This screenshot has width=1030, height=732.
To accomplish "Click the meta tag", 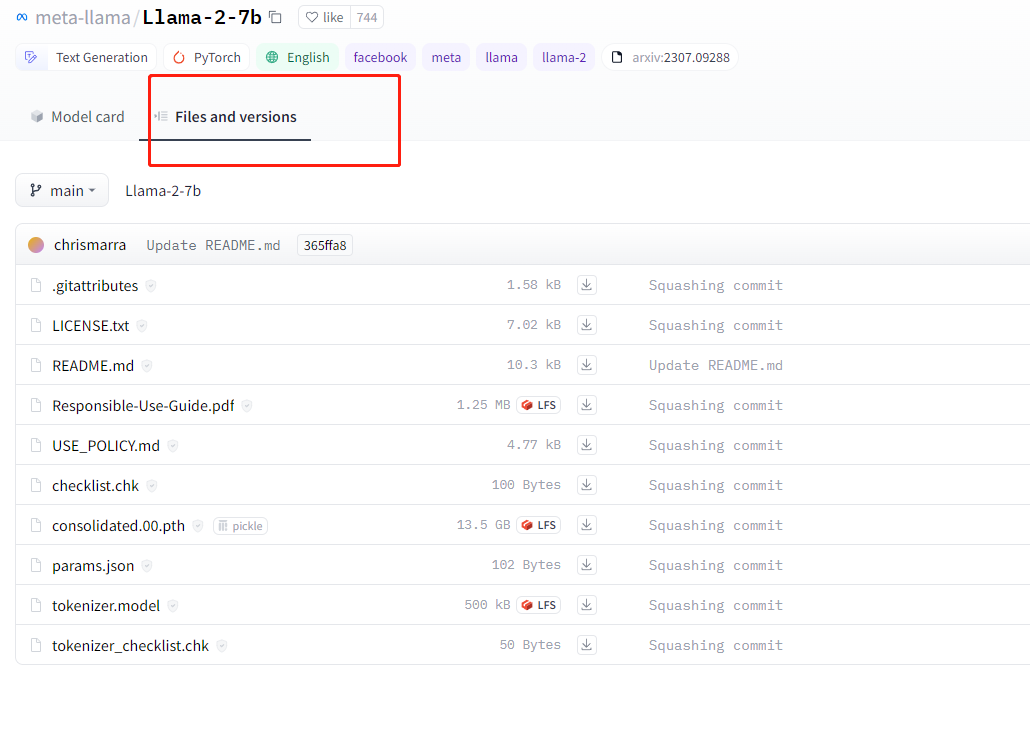I will point(446,57).
